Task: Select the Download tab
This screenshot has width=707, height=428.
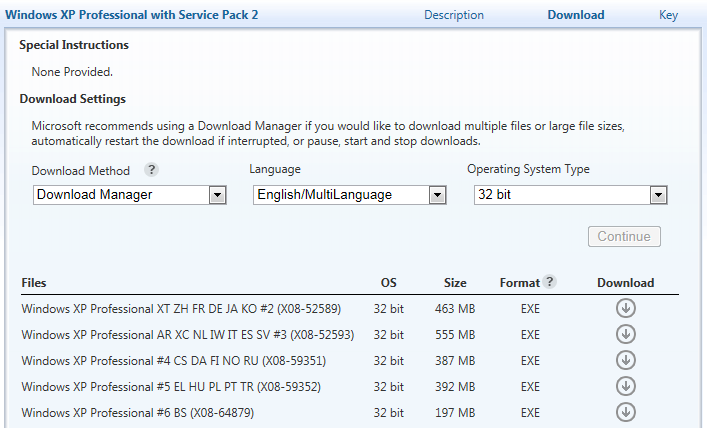Action: point(575,15)
